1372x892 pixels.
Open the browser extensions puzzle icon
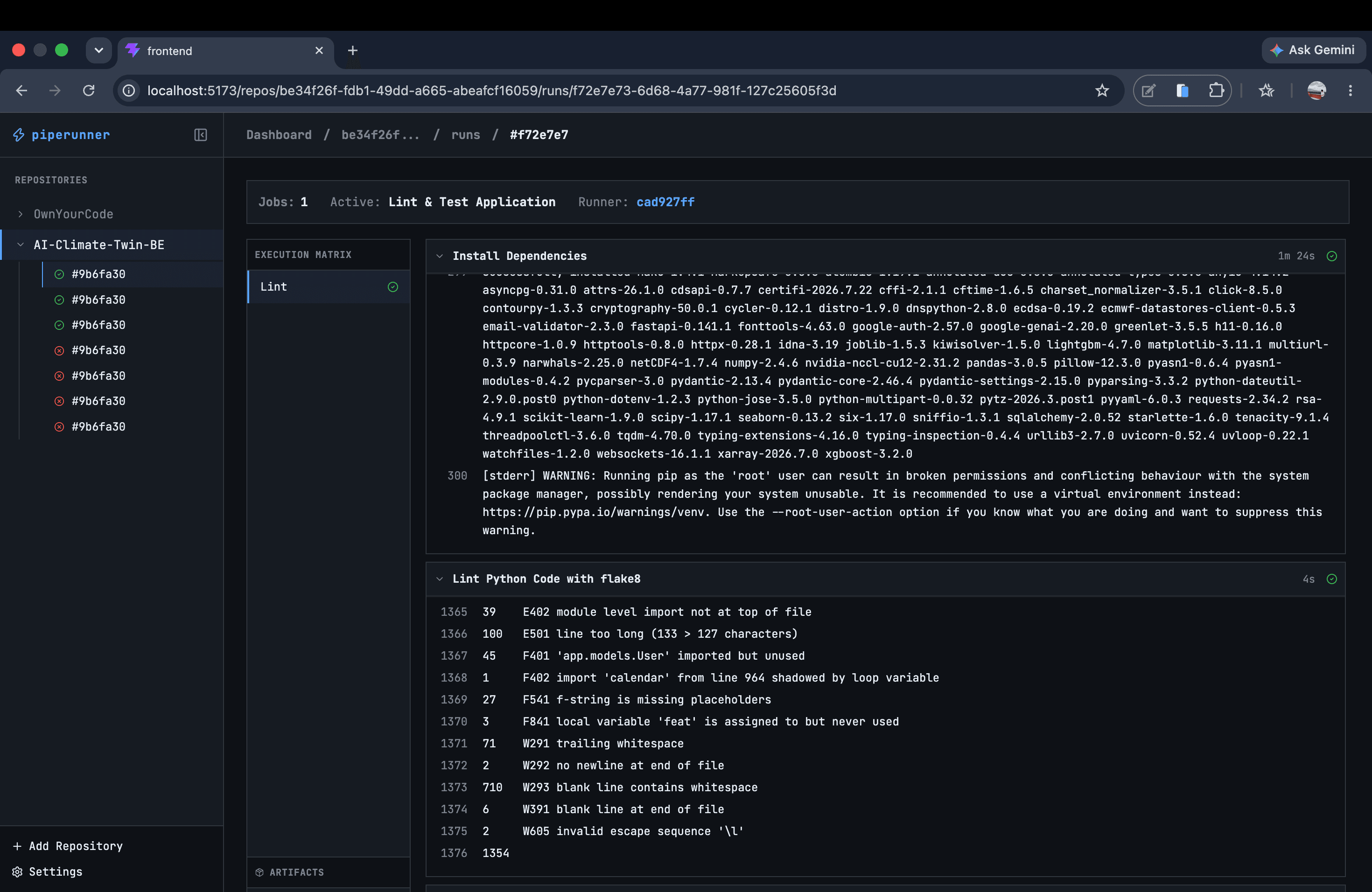(x=1216, y=91)
